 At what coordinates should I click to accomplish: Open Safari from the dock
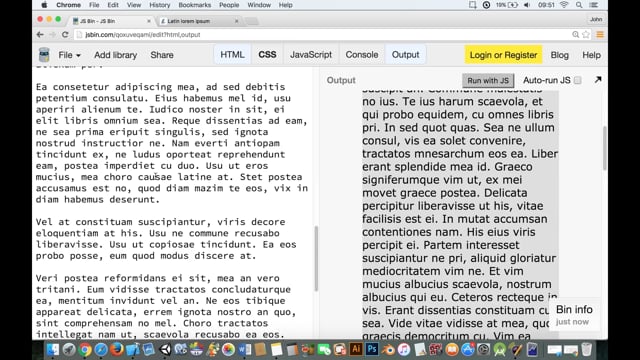point(101,350)
